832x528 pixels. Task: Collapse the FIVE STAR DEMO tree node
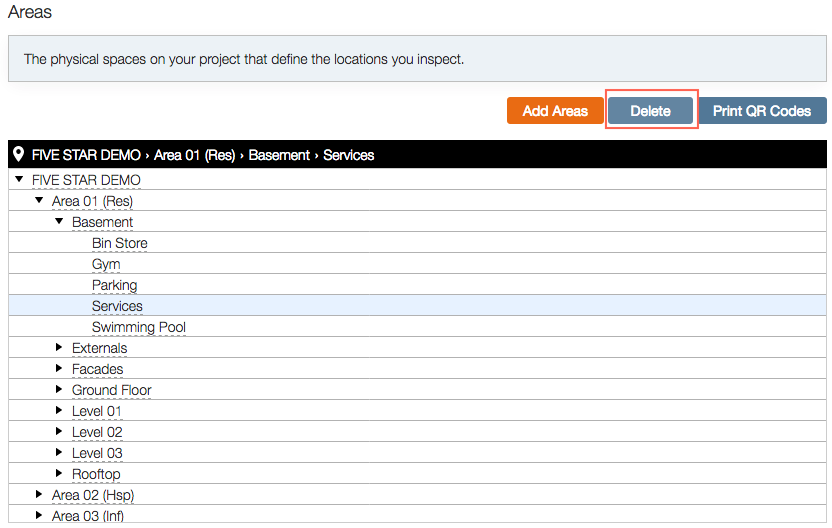tap(19, 179)
